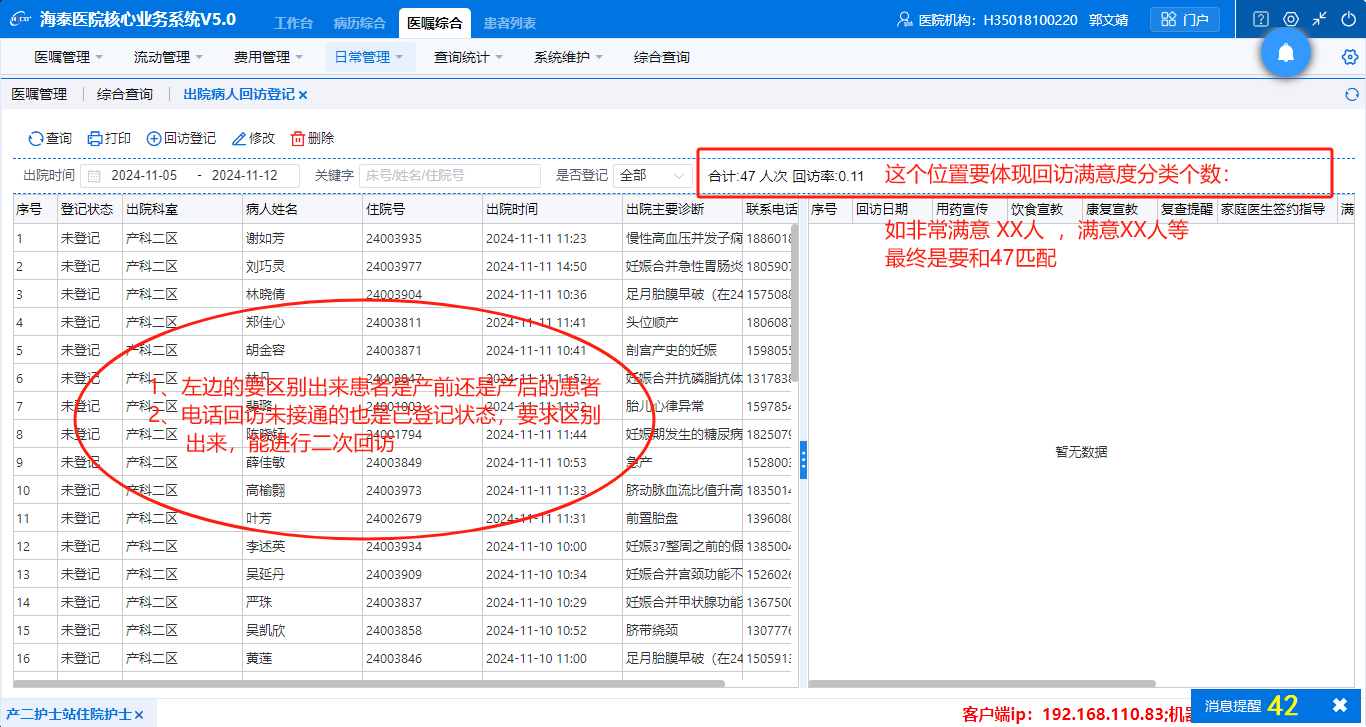1366x727 pixels.
Task: Select patient 吴凯欣 in the table
Action: click(x=265, y=630)
